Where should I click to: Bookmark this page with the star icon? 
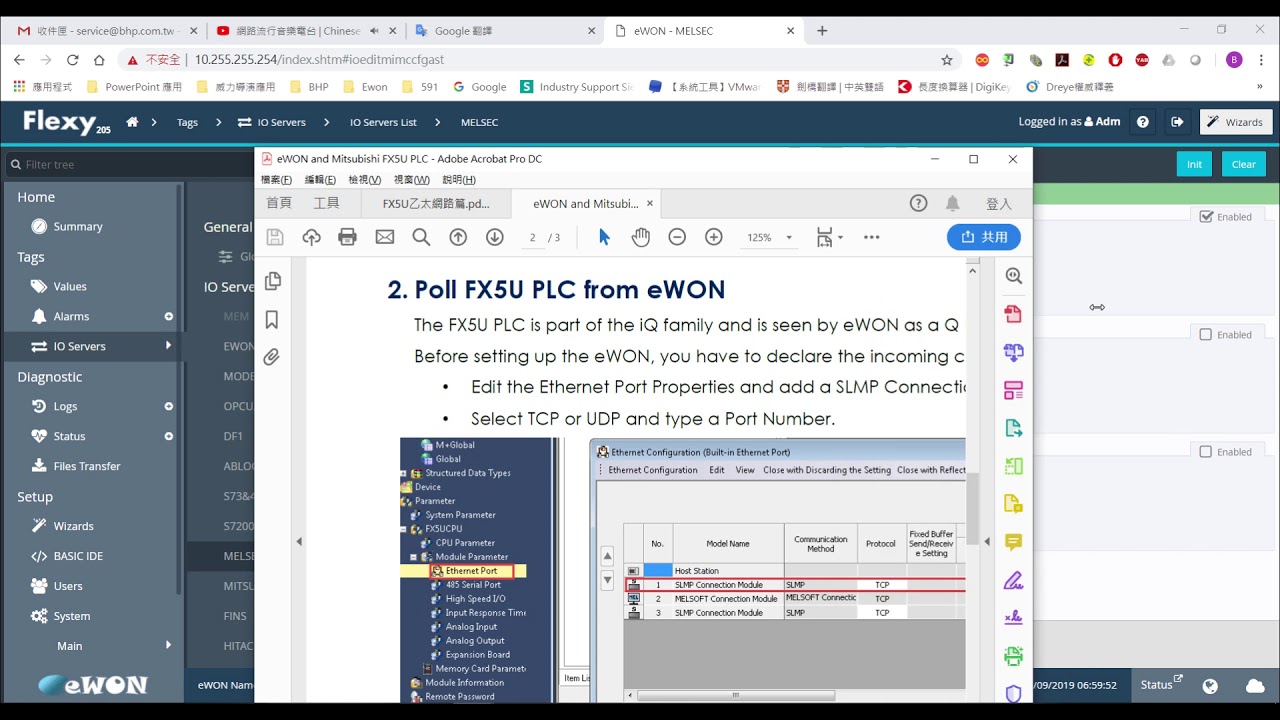947,60
